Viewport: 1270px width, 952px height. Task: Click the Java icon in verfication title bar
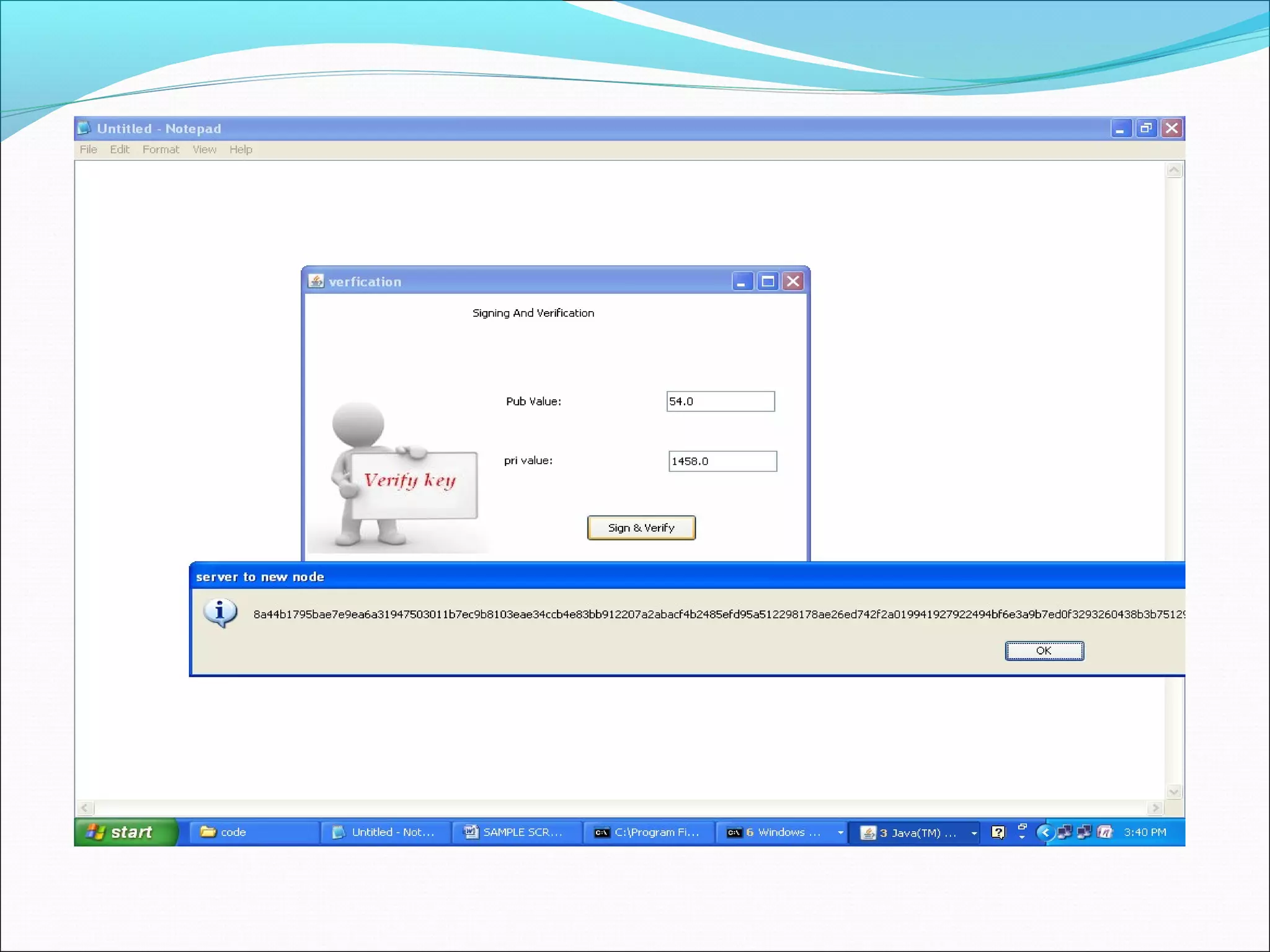316,281
